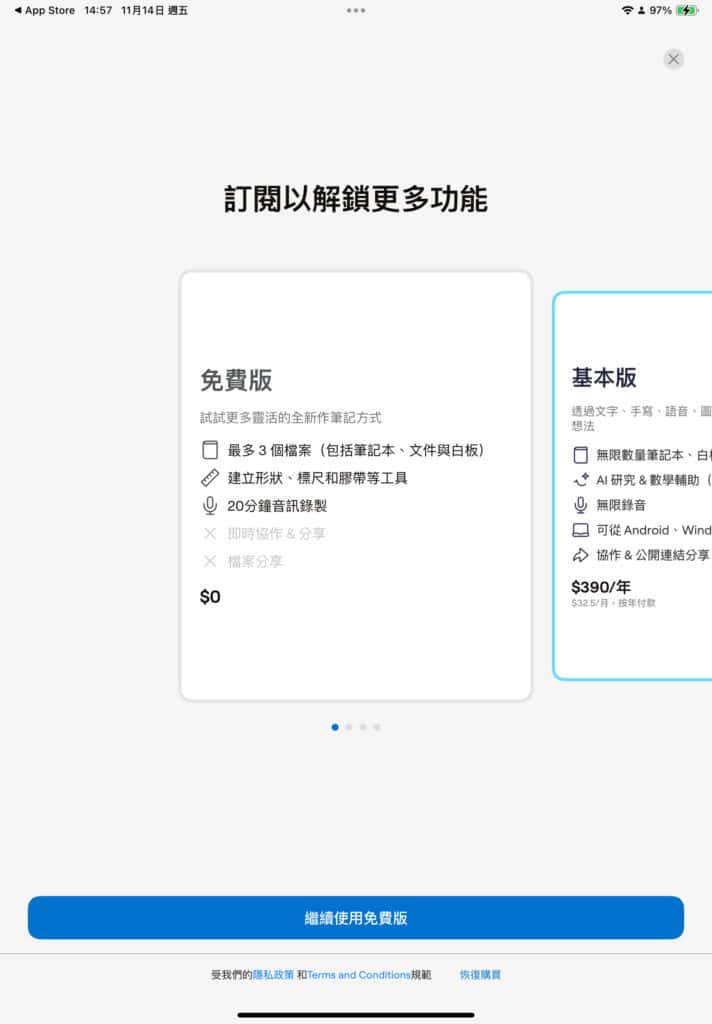Tap 協作 & 公開連結分享 feature text
Screen dimensions: 712x1024
[x=653, y=555]
